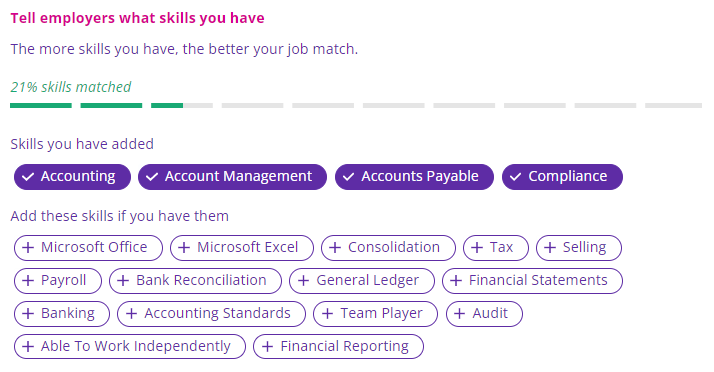Add the Bank Reconciliation skill
The height and width of the screenshot is (372, 714).
(195, 280)
